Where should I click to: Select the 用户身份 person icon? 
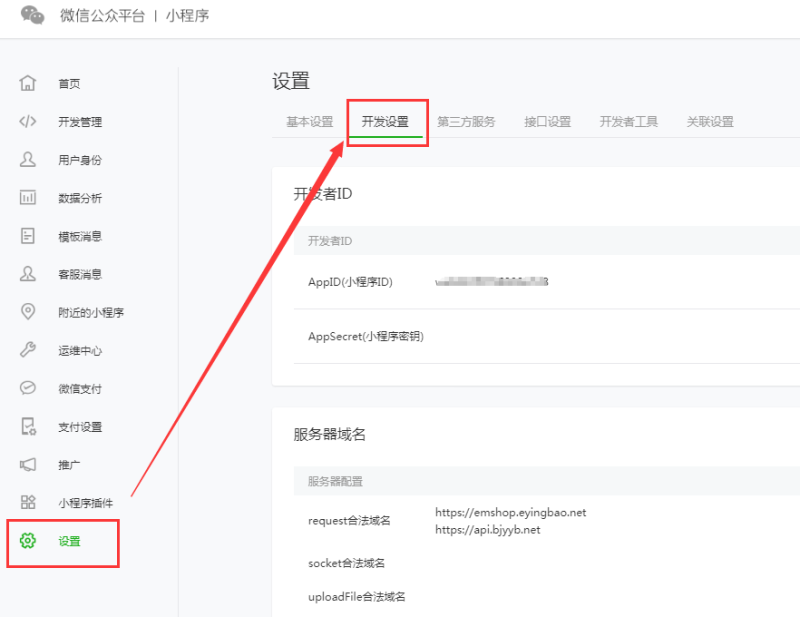[x=28, y=160]
